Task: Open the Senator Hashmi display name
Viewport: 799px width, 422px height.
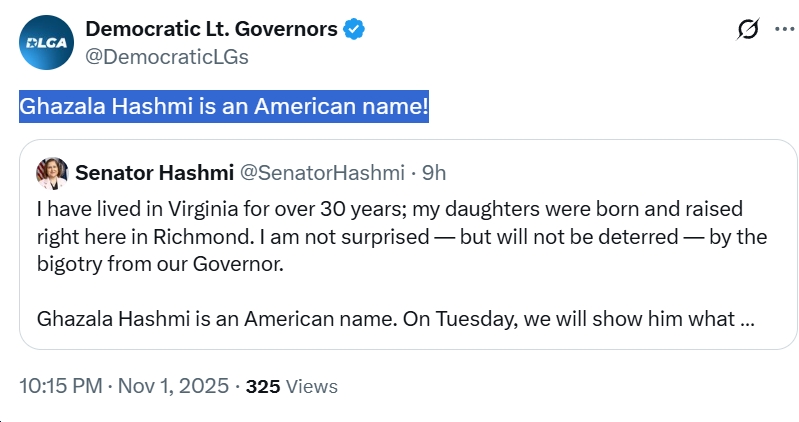Action: (153, 172)
